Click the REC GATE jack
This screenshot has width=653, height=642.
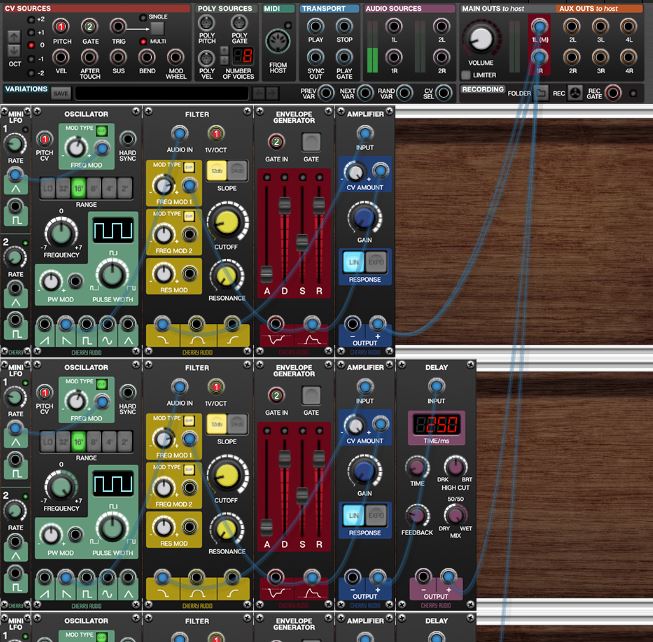(613, 93)
